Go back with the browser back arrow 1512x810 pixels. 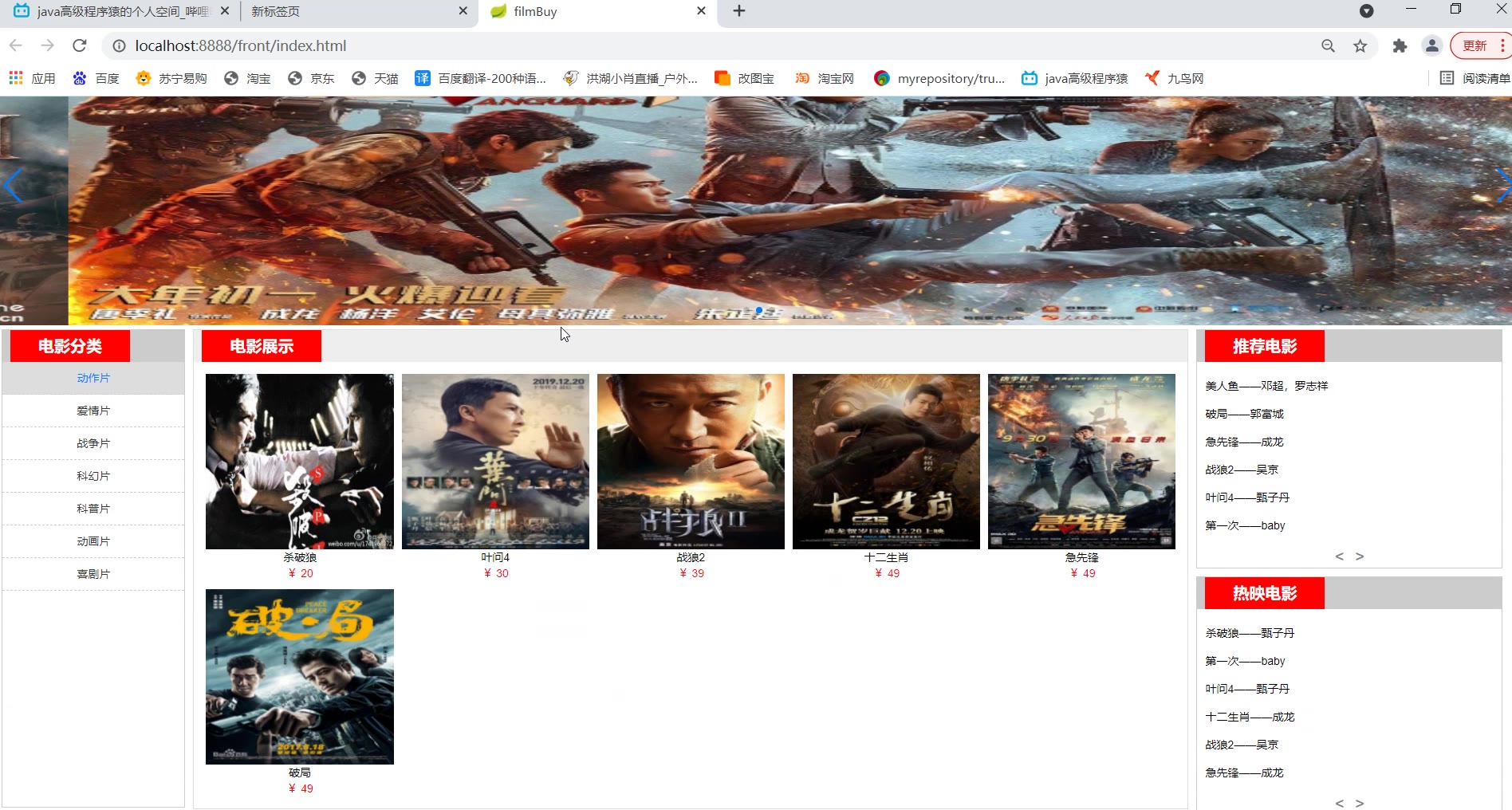[x=16, y=45]
